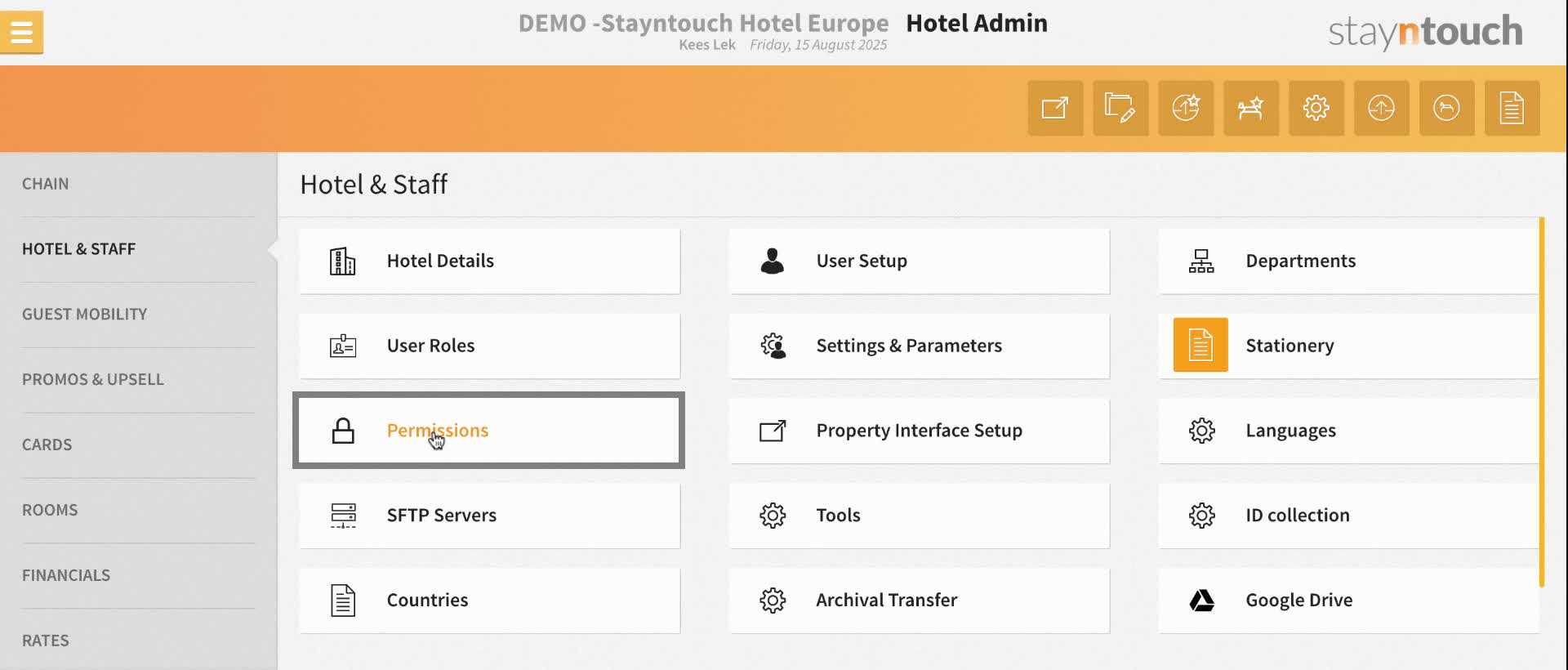The height and width of the screenshot is (670, 1568).
Task: Open SFTP Servers label
Action: pos(442,516)
